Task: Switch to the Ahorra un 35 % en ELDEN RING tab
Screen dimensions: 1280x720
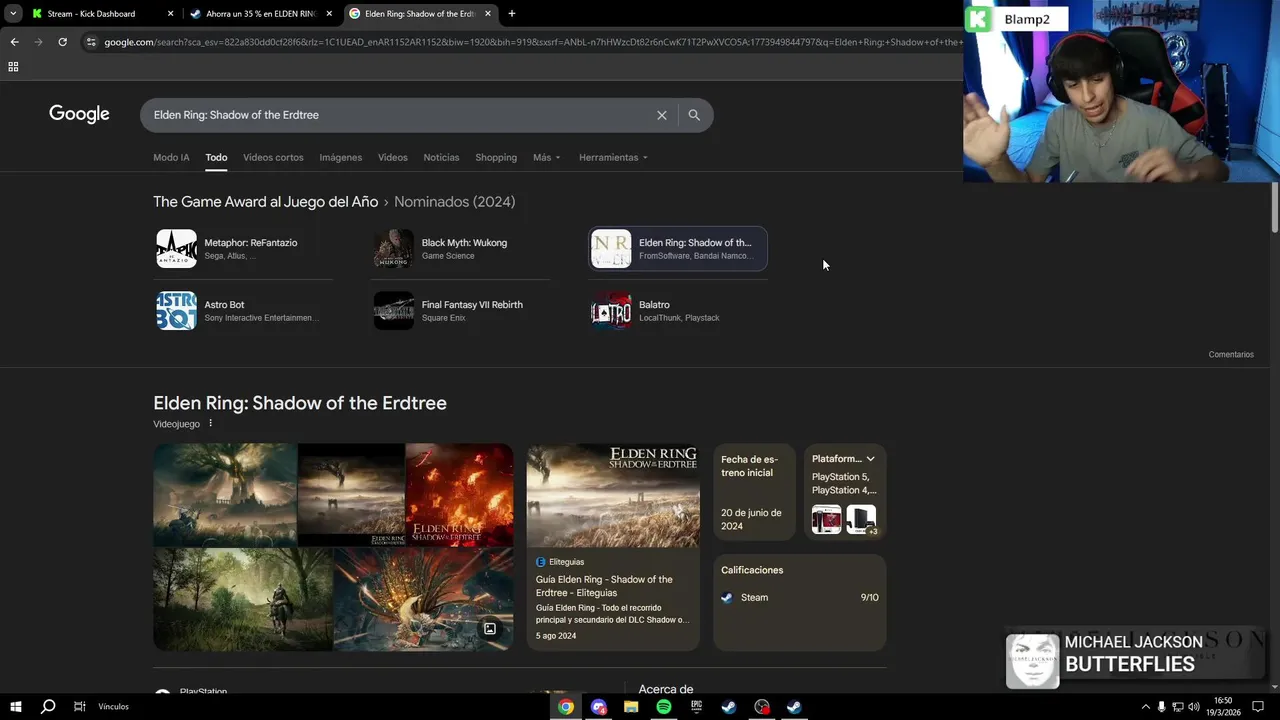Action: tap(260, 14)
